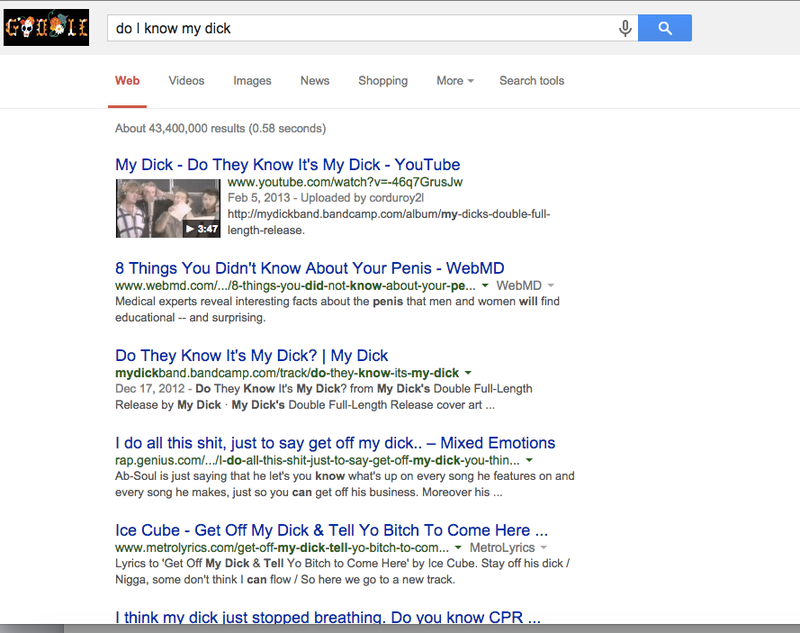
Task: Expand the More dropdown menu
Action: click(x=455, y=81)
